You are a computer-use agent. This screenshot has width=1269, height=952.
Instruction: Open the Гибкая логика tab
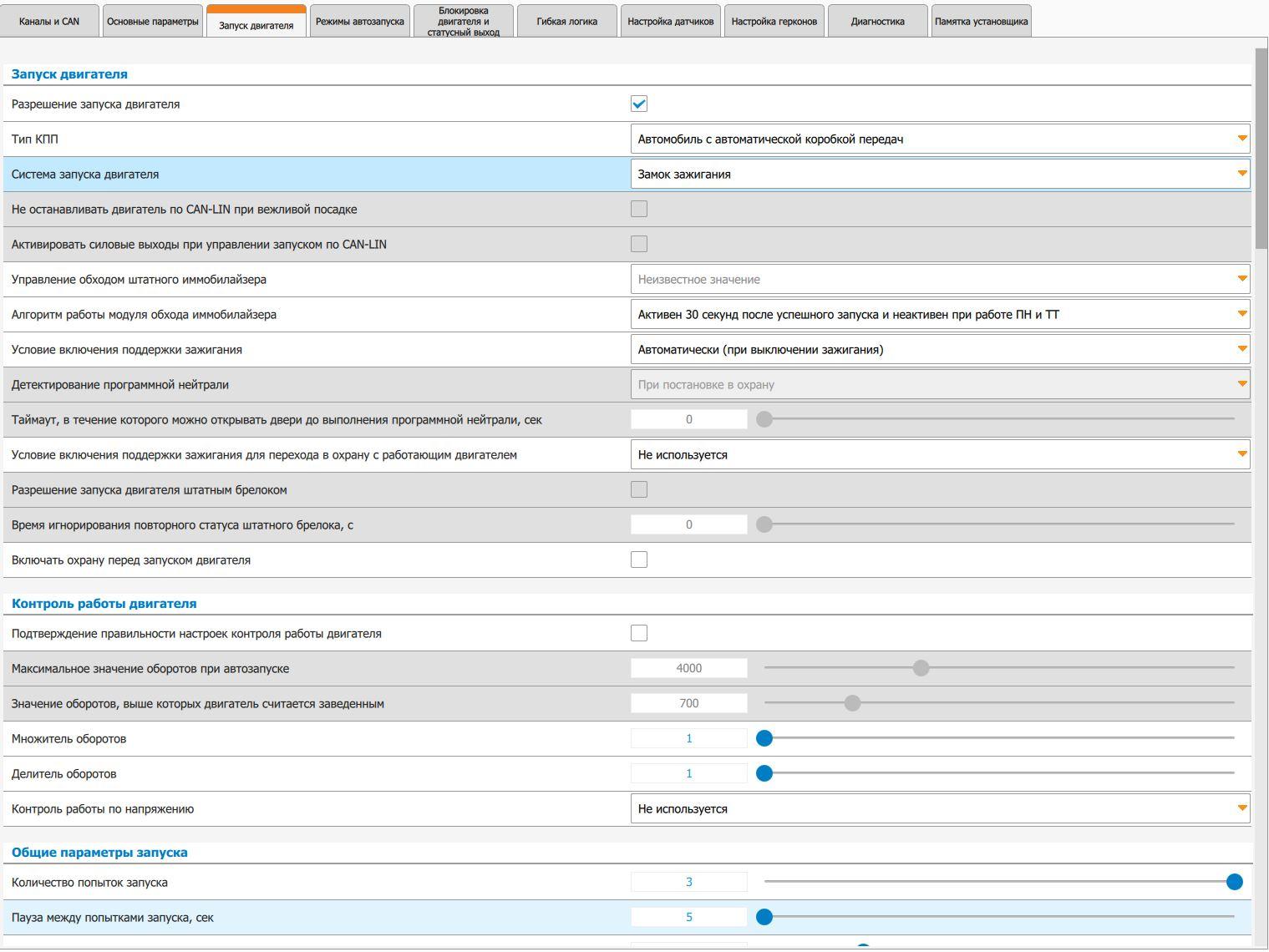[567, 22]
